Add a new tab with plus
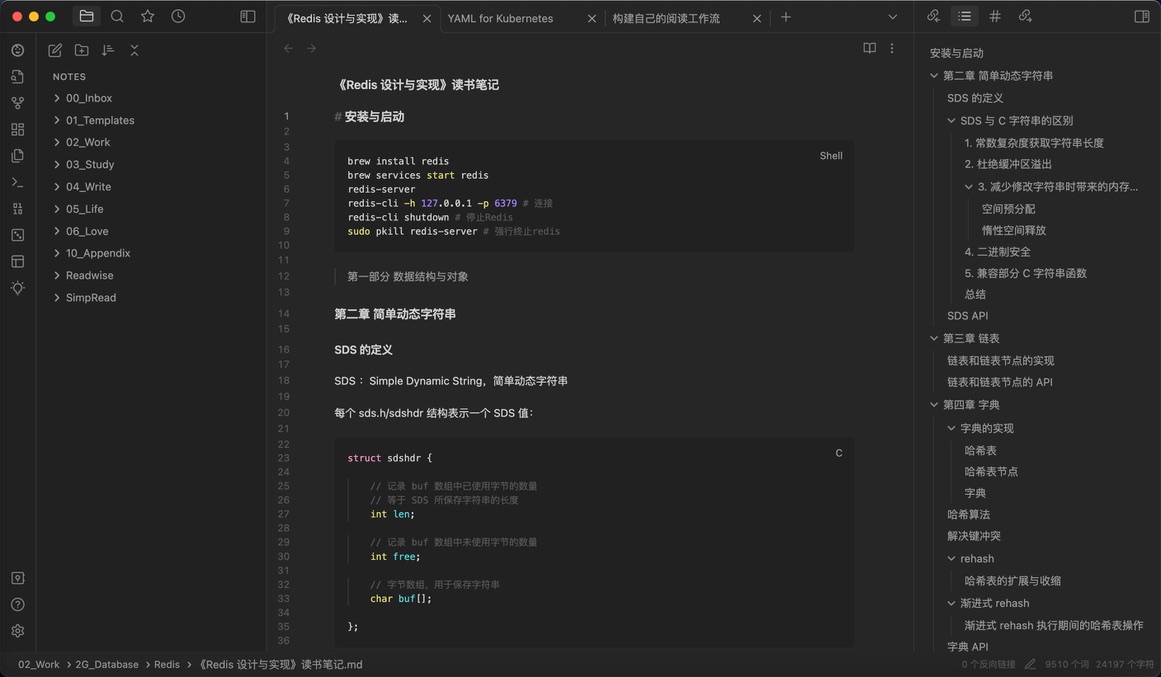 click(786, 17)
